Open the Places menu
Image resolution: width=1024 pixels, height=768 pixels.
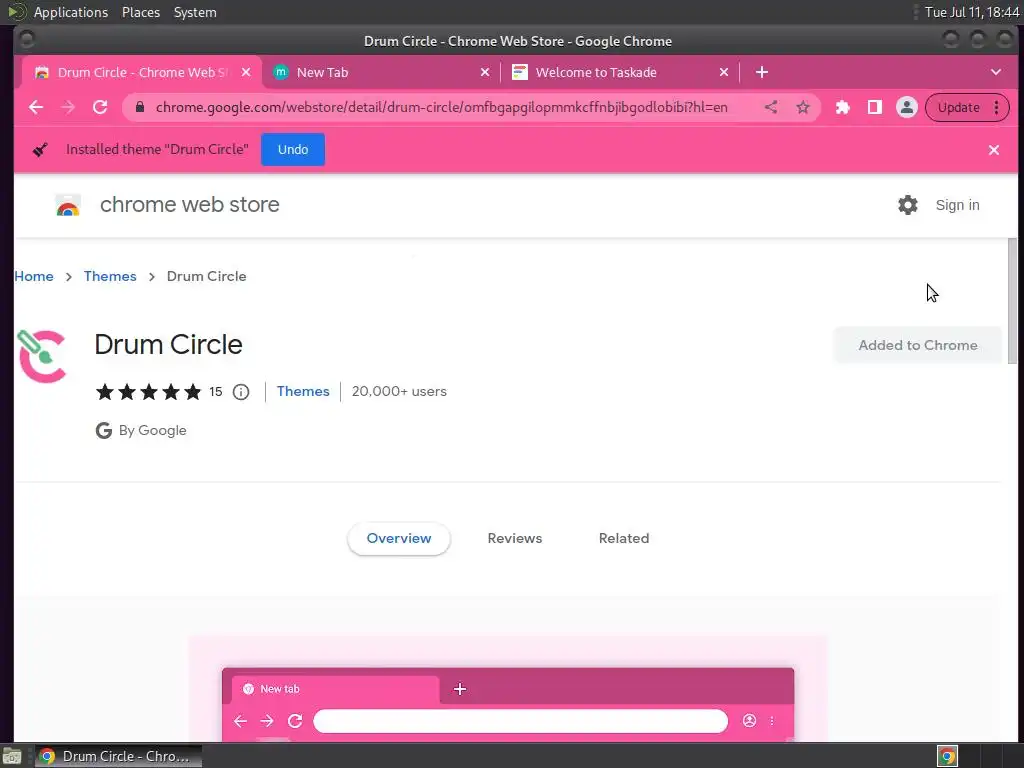141,12
